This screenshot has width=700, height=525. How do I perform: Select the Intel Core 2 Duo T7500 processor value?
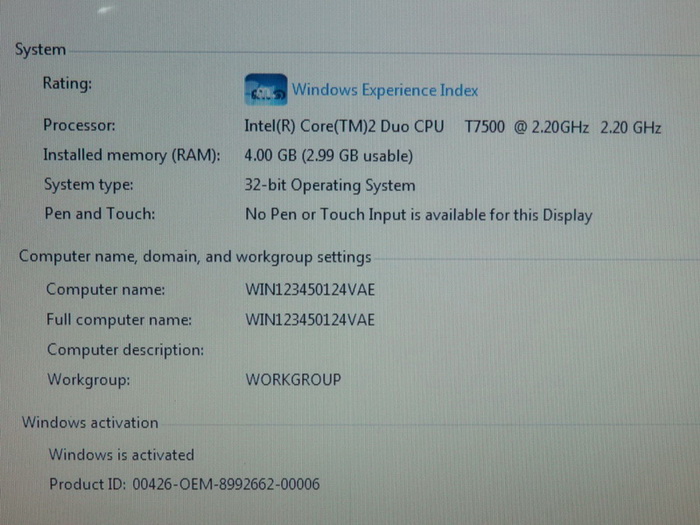click(453, 127)
